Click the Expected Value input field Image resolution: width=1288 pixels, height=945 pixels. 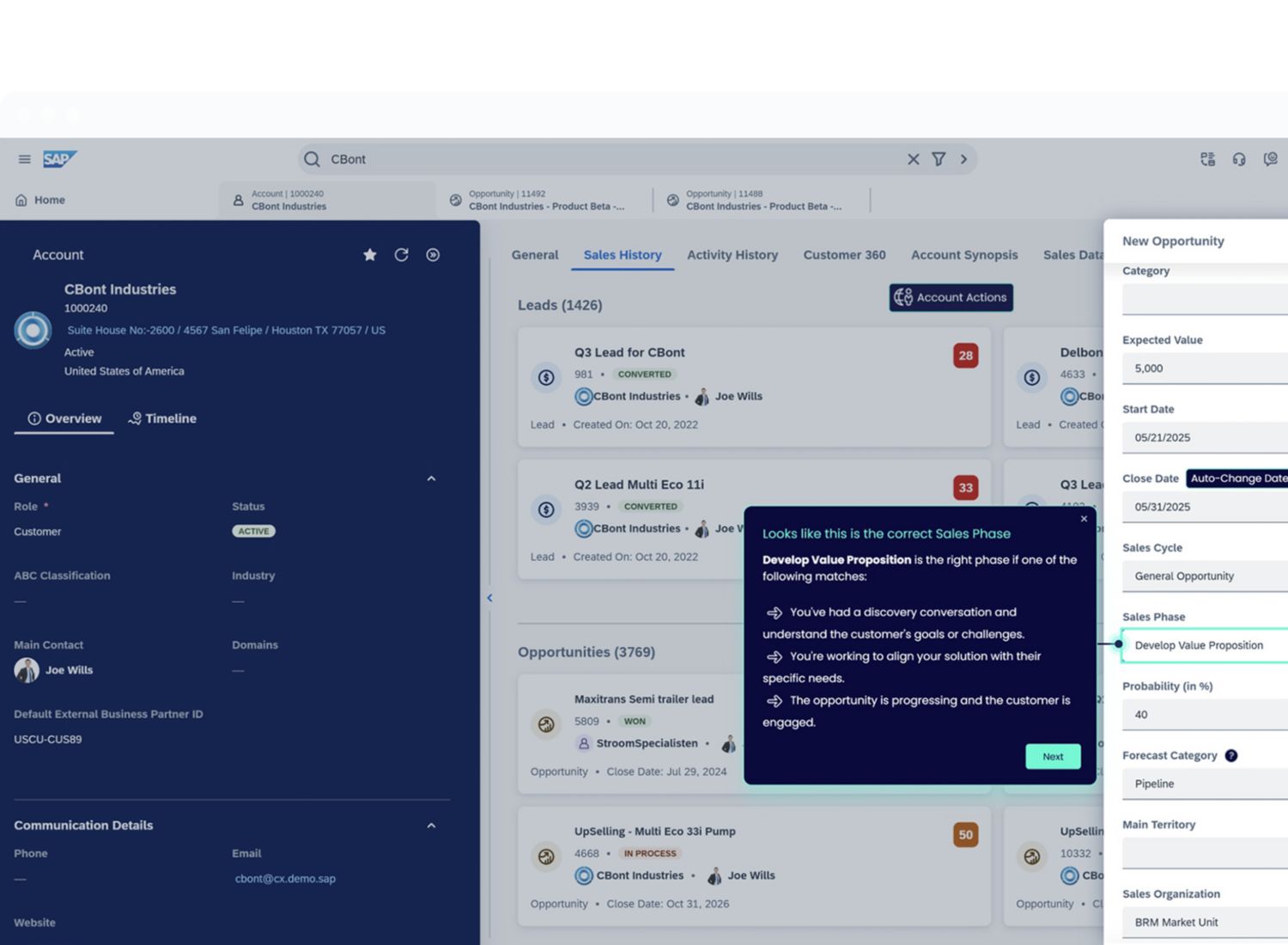coord(1204,369)
